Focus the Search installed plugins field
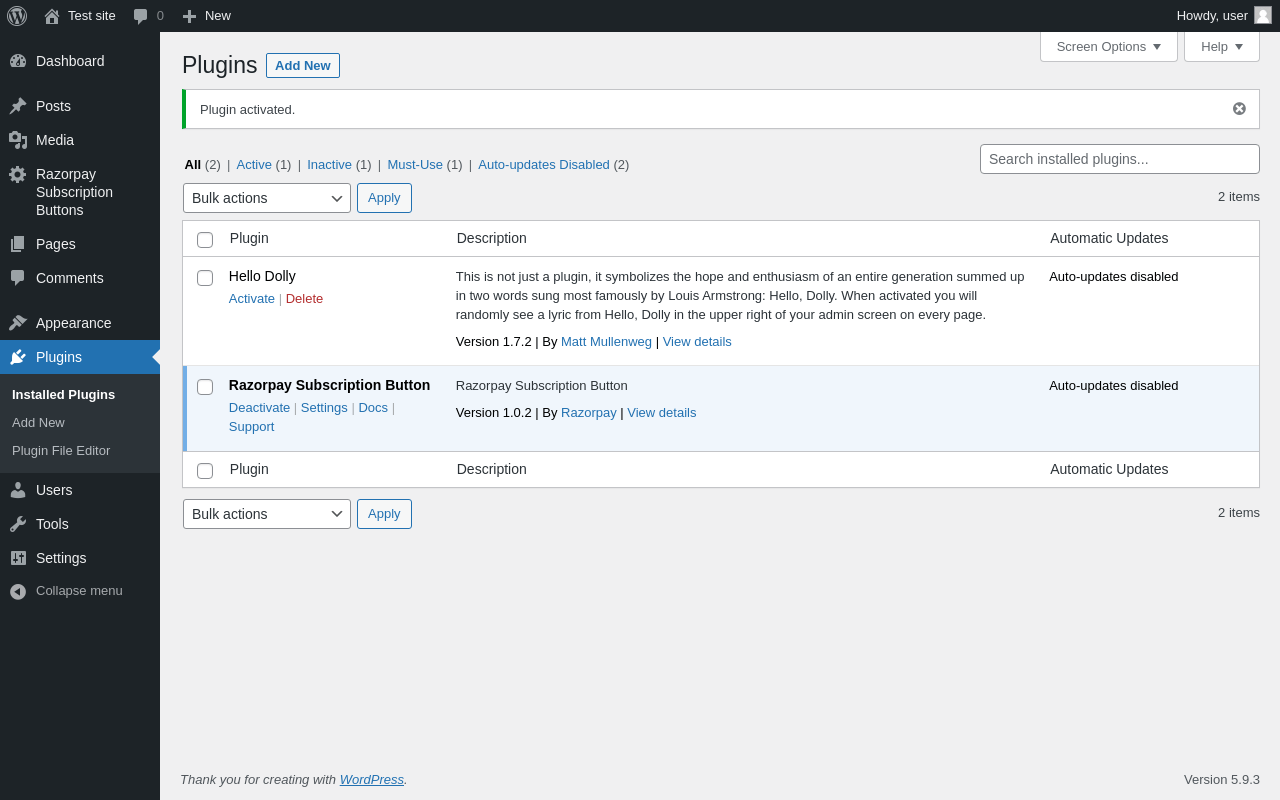This screenshot has height=800, width=1280. tap(1119, 159)
